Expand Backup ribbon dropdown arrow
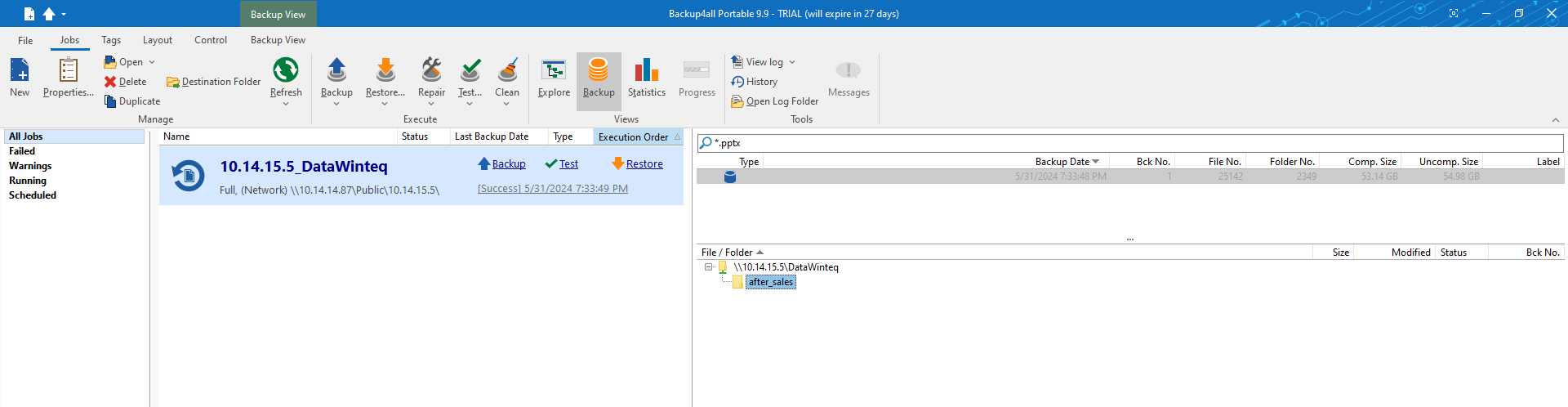 coord(336,104)
